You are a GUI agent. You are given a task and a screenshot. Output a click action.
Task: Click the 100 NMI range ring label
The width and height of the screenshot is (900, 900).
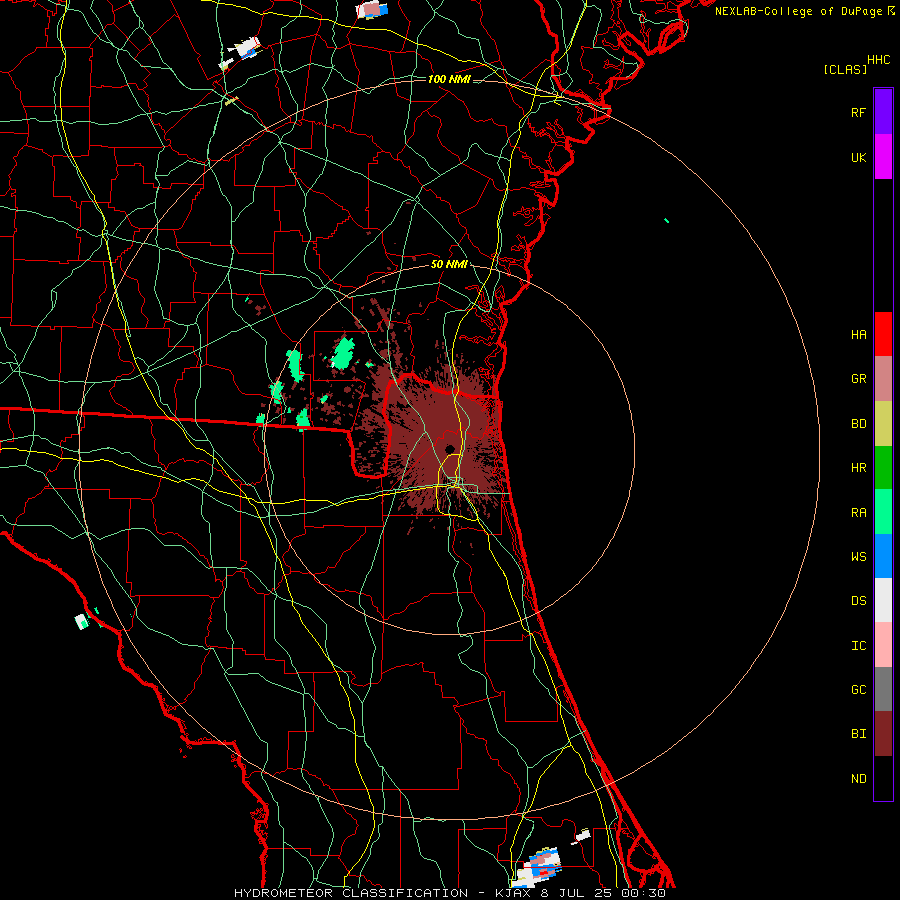click(449, 79)
